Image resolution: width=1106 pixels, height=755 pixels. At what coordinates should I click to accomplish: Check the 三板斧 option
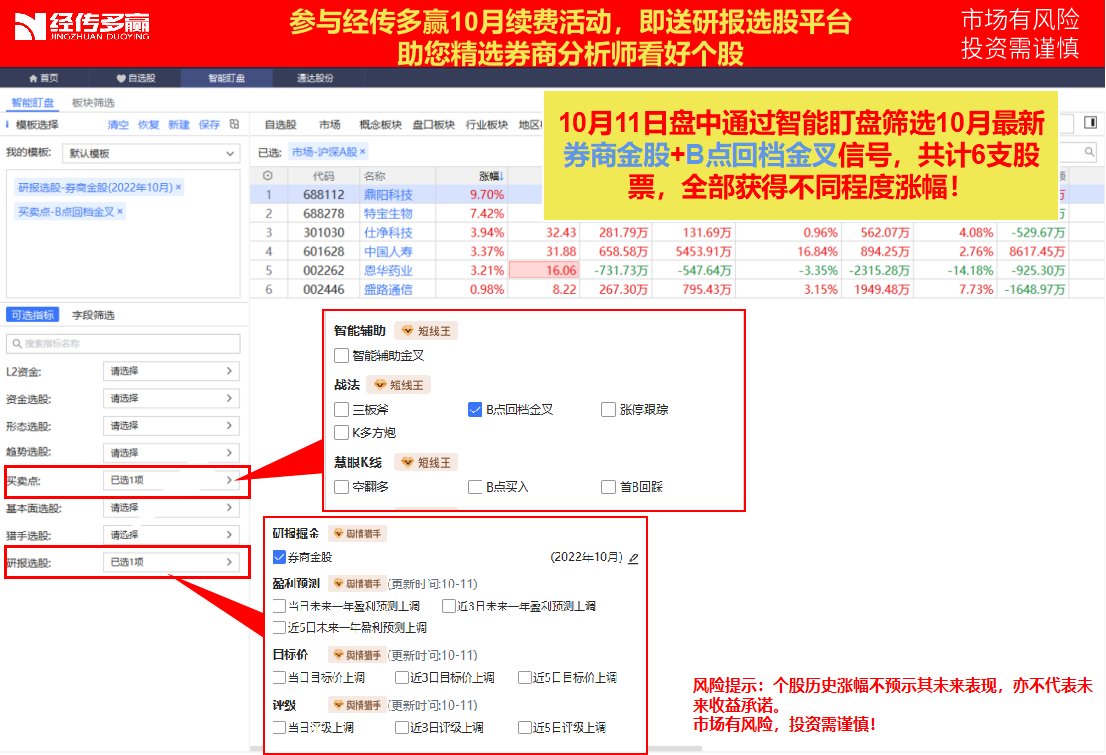pos(341,409)
